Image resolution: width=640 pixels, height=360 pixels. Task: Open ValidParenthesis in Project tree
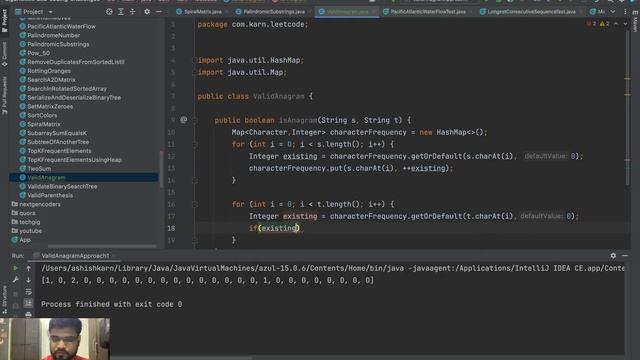tap(50, 196)
